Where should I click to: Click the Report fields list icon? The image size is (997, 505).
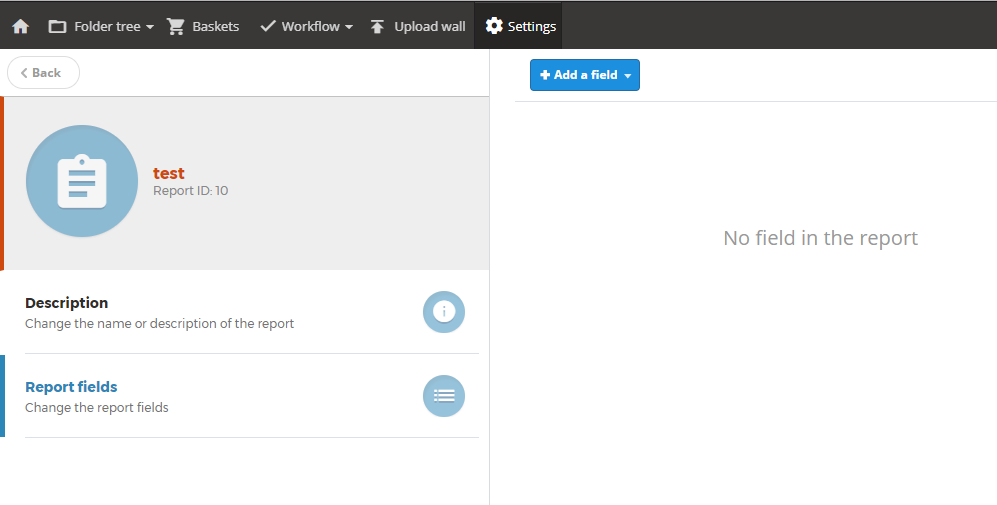click(444, 396)
